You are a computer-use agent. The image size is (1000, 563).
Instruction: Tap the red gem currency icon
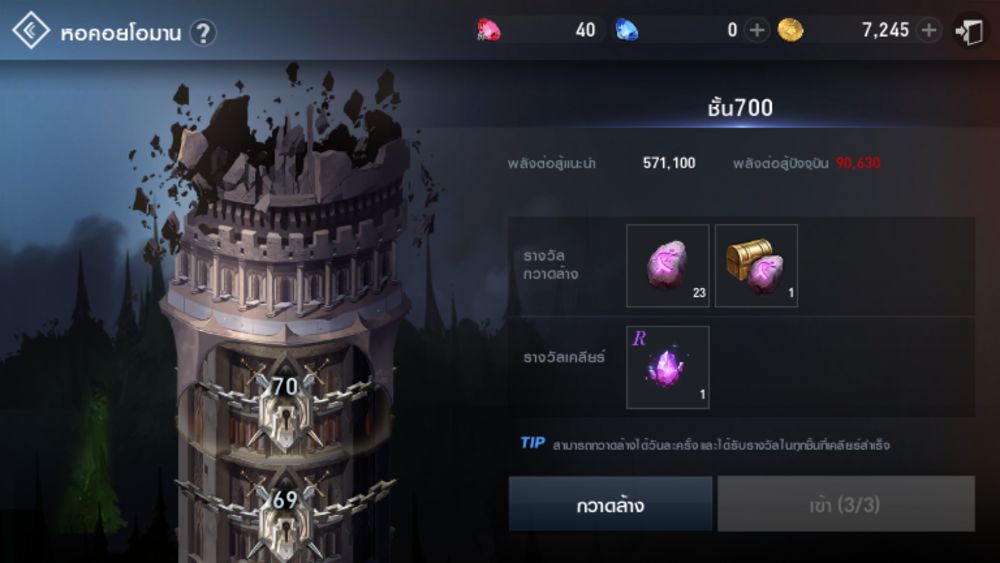point(489,30)
